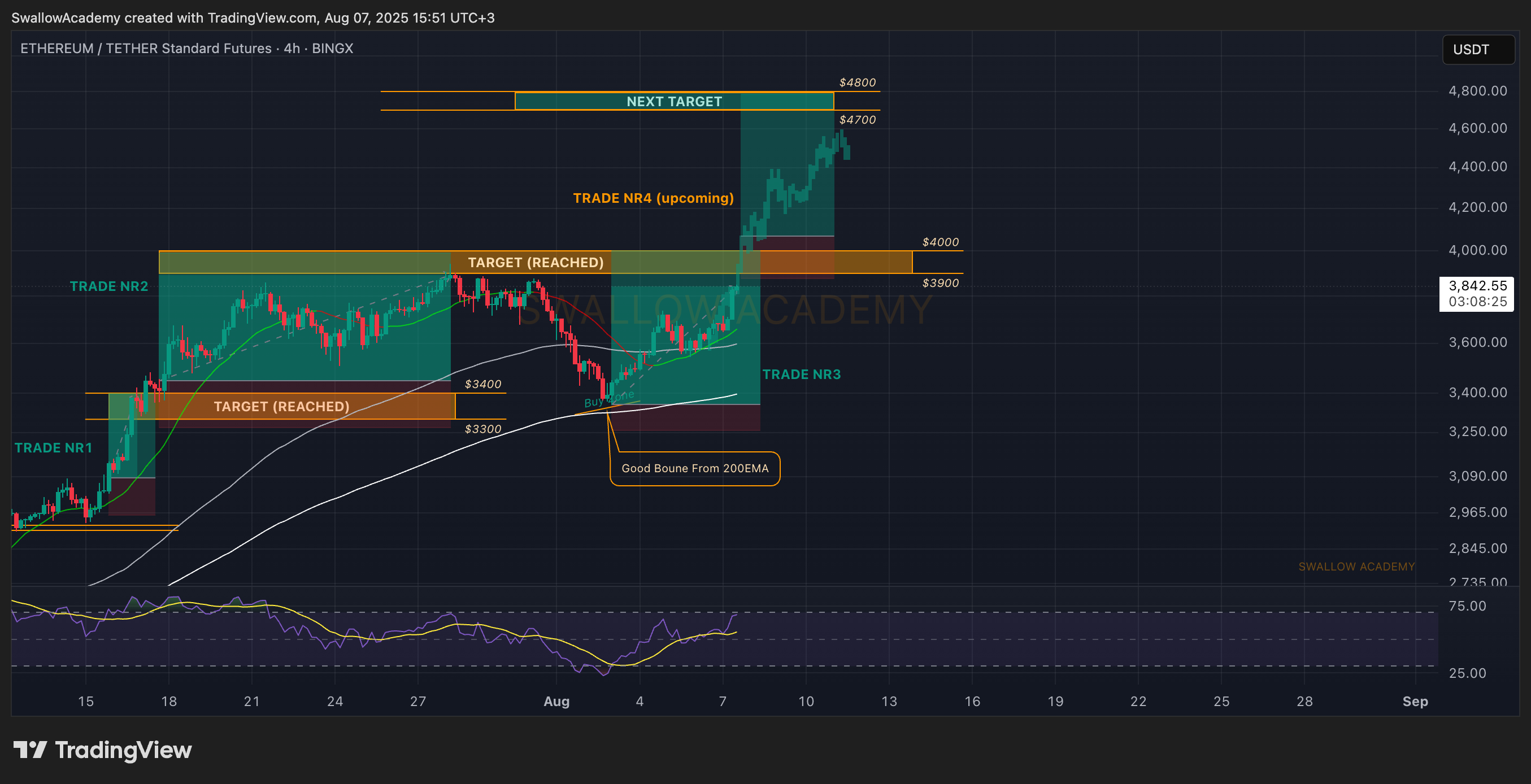
Task: Click the 4,800.00 price axis label
Action: (1477, 91)
